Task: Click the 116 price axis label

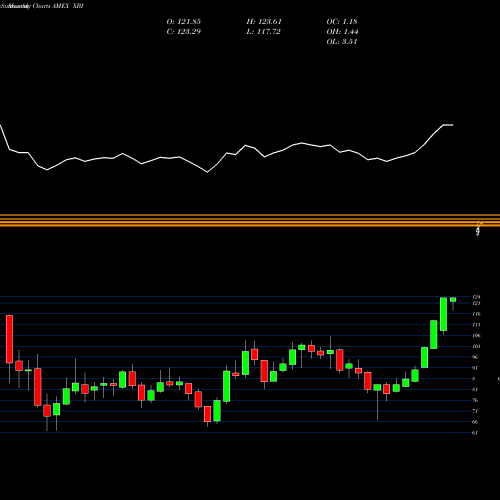Action: coord(476,314)
